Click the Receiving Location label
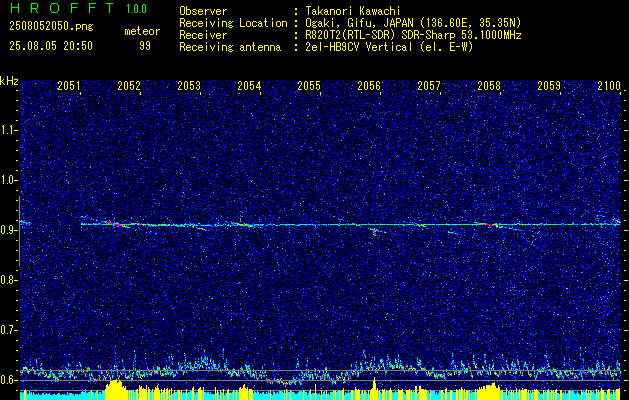This screenshot has height=400, width=629. tap(233, 23)
